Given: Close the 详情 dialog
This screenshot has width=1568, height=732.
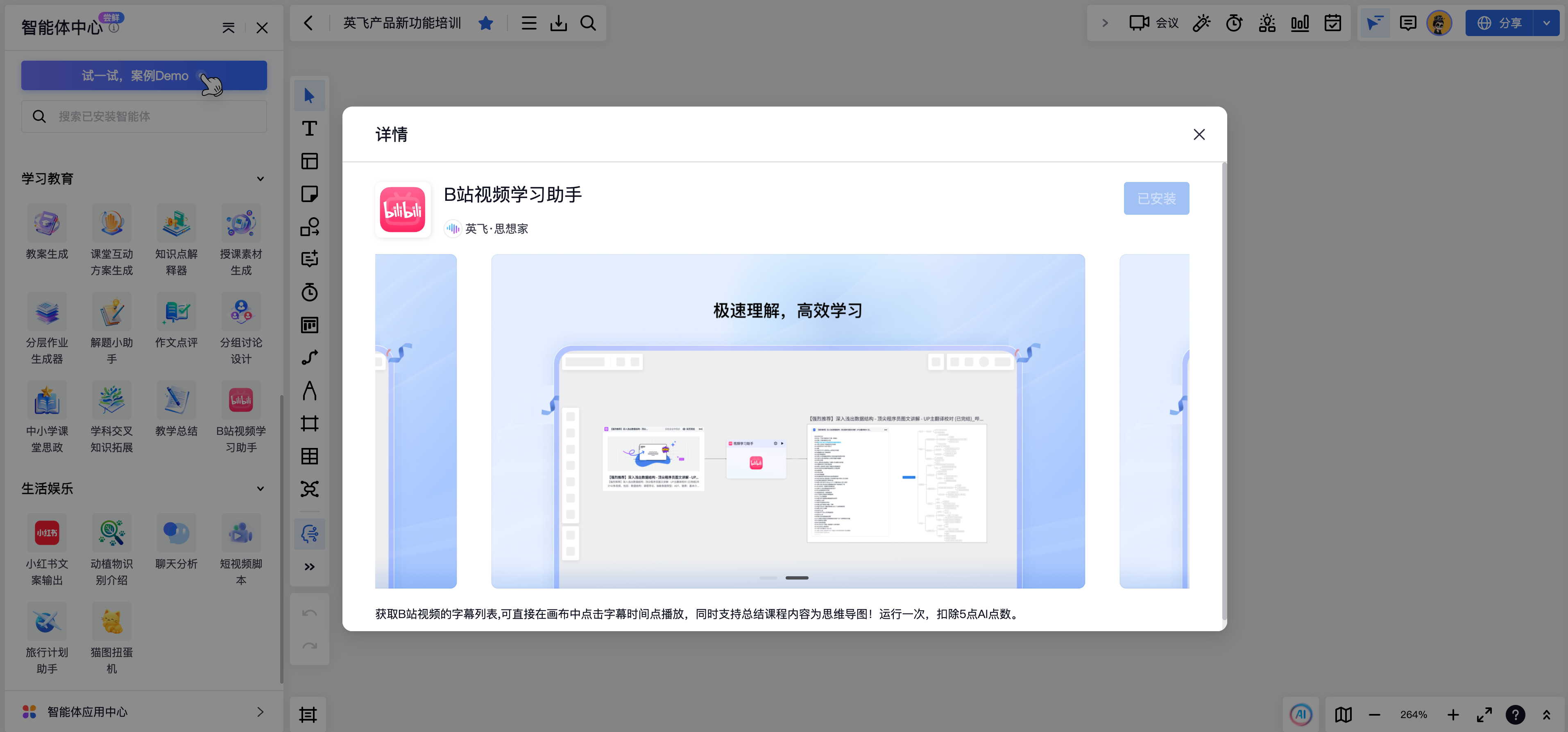Looking at the screenshot, I should pyautogui.click(x=1199, y=134).
